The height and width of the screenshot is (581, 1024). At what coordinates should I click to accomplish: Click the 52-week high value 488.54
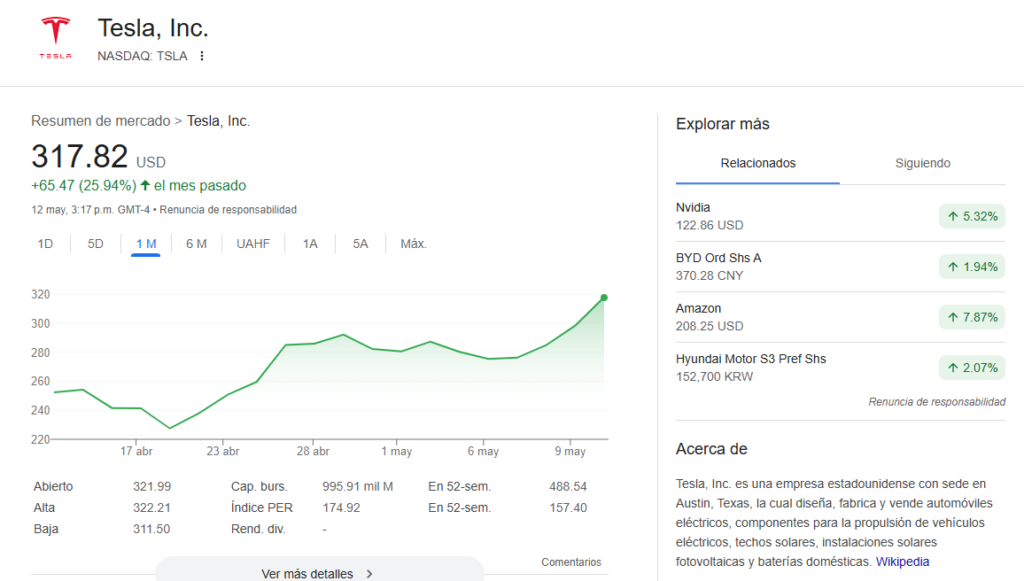click(x=568, y=486)
